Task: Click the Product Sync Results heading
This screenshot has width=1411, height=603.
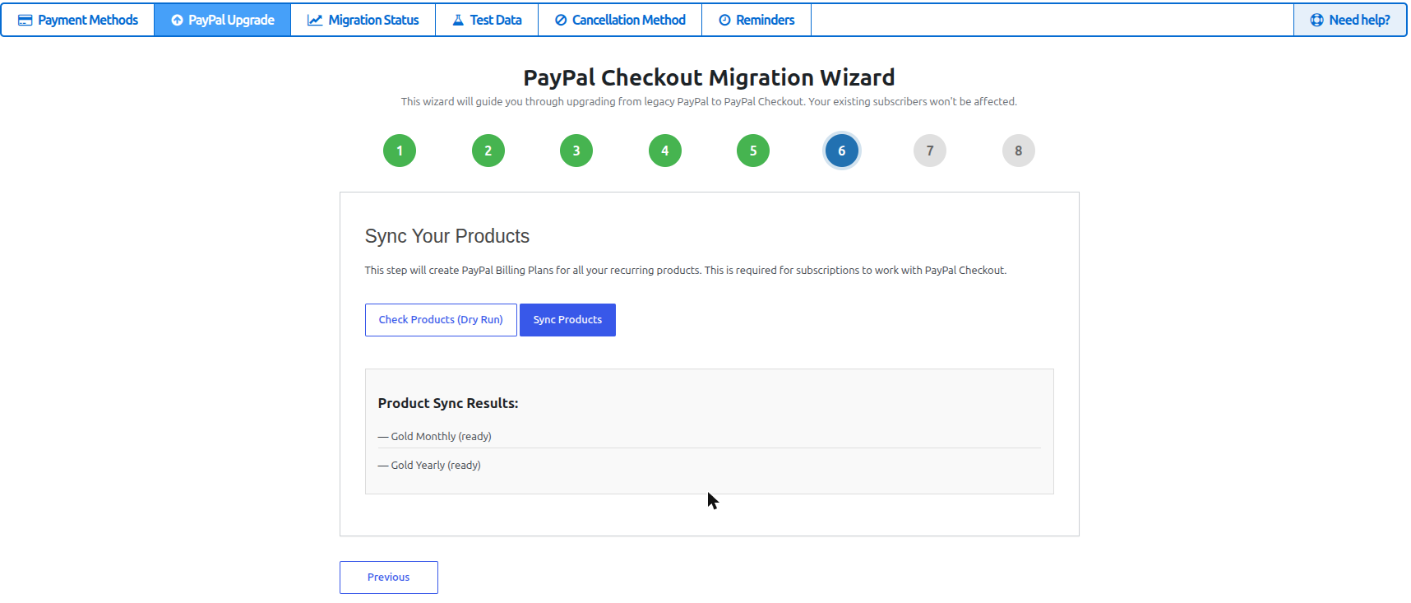Action: 448,403
